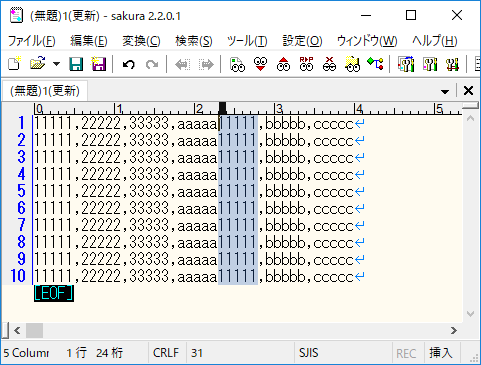Click line number 1 in gutter
The width and height of the screenshot is (481, 365).
[x=21, y=123]
